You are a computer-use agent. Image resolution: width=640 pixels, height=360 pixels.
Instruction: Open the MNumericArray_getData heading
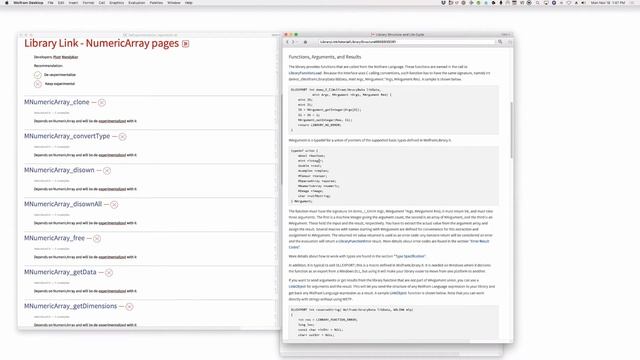click(60, 272)
